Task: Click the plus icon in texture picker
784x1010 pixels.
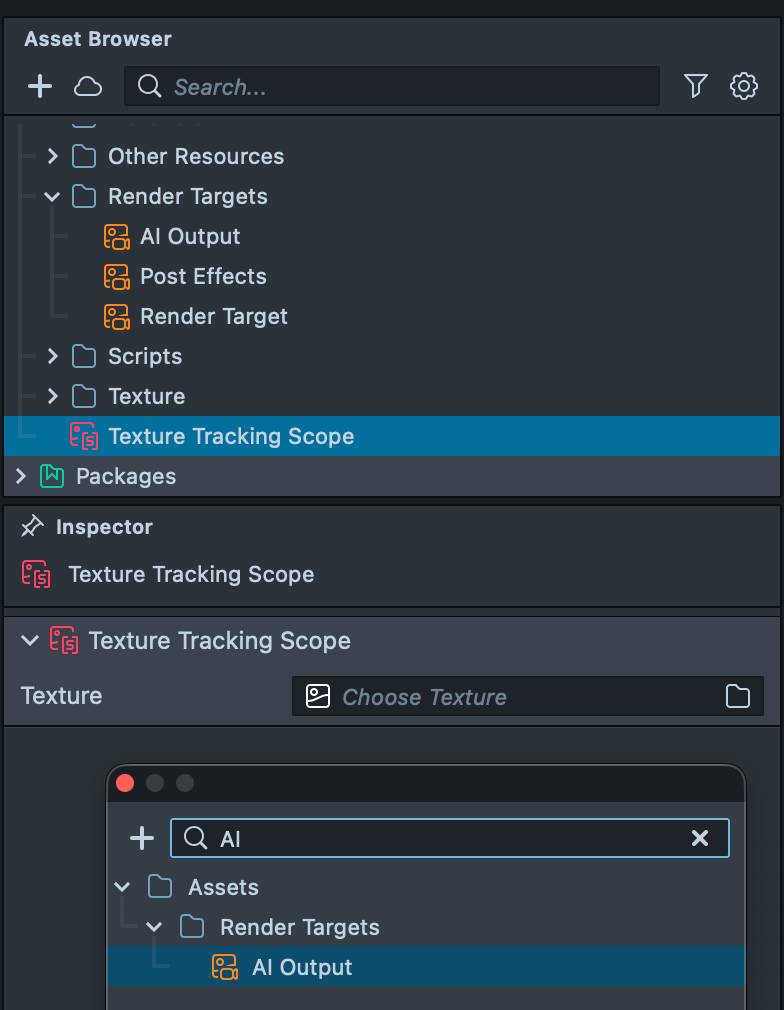Action: pyautogui.click(x=142, y=838)
